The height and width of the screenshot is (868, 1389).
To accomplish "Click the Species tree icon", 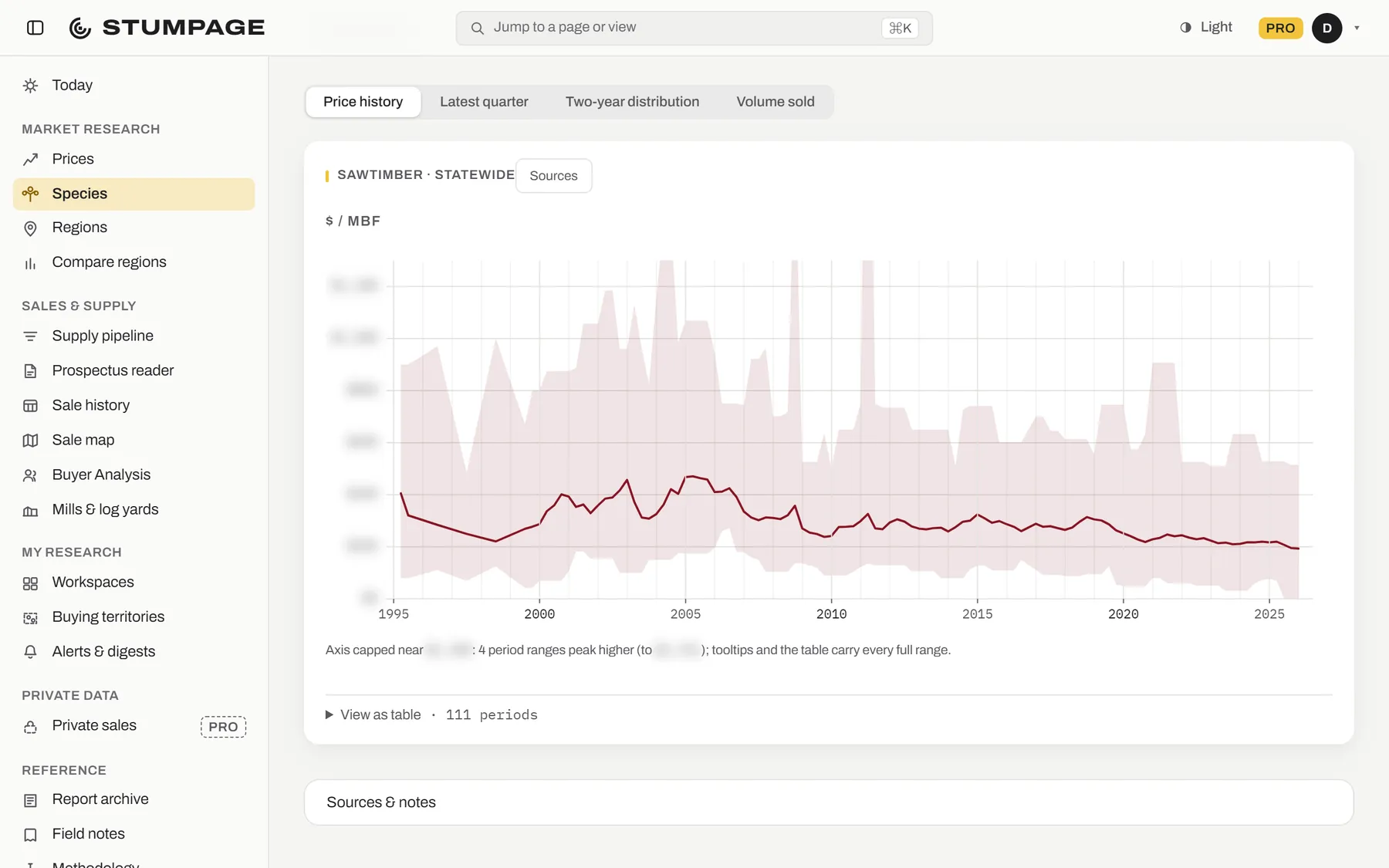I will tap(30, 194).
